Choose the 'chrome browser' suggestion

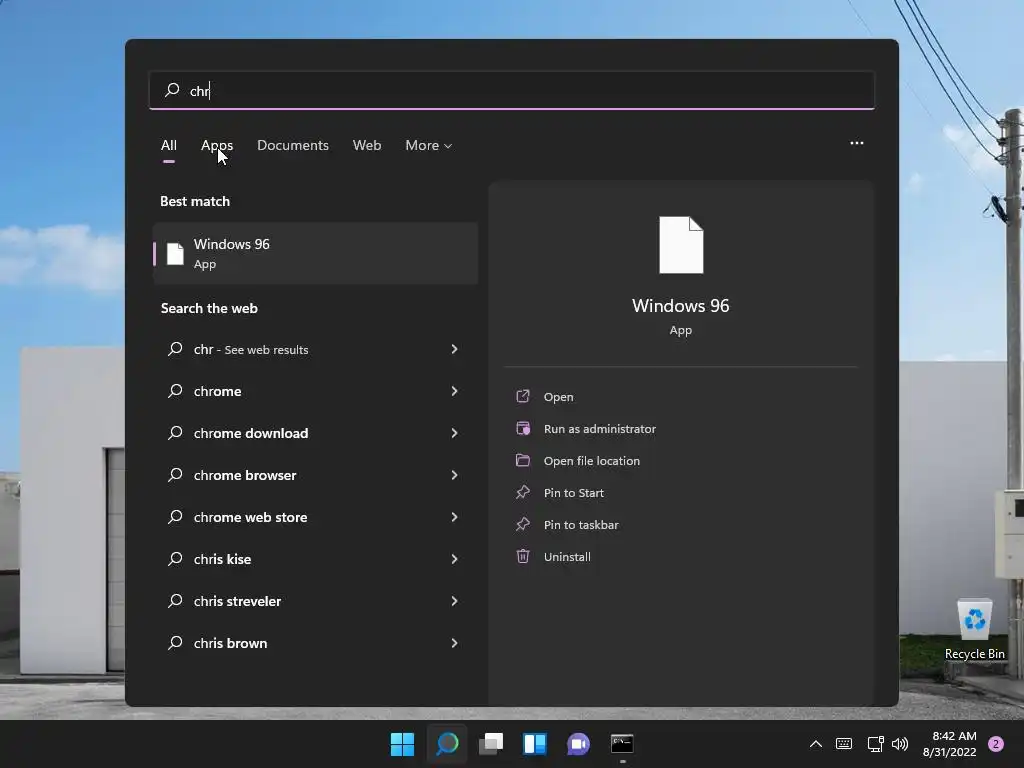[x=315, y=475]
